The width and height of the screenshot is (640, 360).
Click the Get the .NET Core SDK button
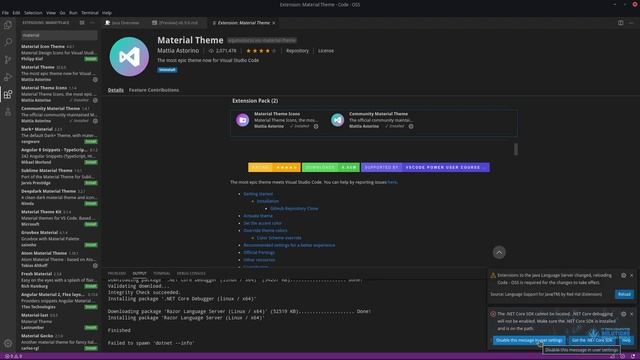point(592,340)
